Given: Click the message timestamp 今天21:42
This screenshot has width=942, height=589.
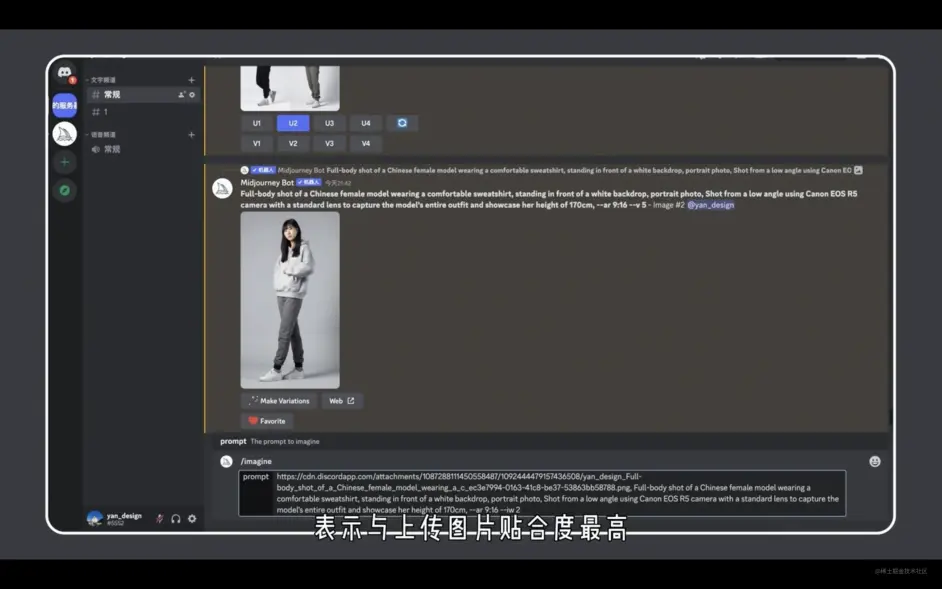Looking at the screenshot, I should [338, 183].
